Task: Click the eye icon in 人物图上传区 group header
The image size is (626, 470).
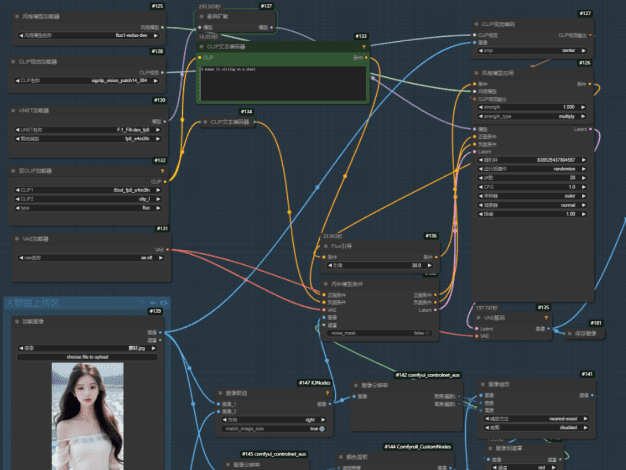Action: click(163, 303)
